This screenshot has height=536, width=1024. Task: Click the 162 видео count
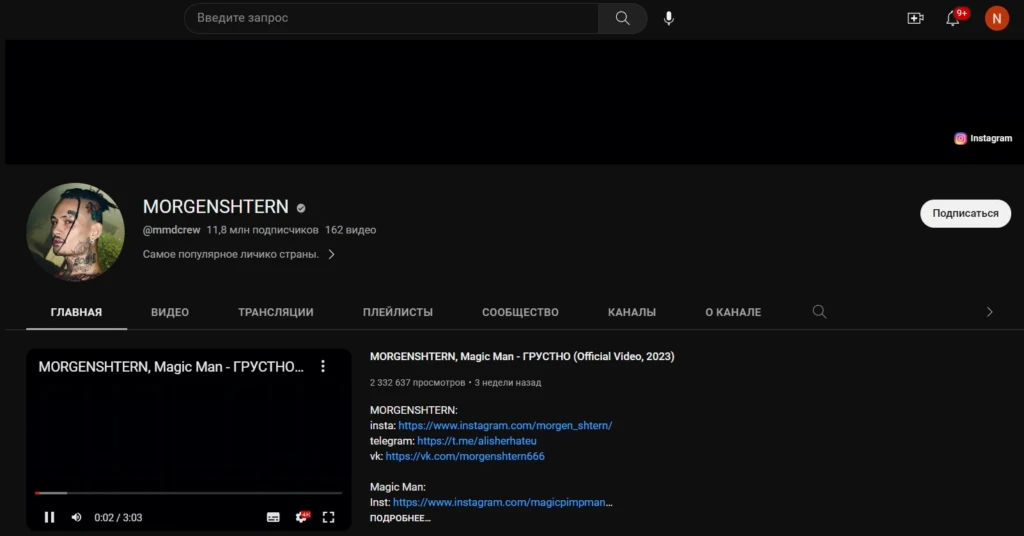(x=351, y=230)
